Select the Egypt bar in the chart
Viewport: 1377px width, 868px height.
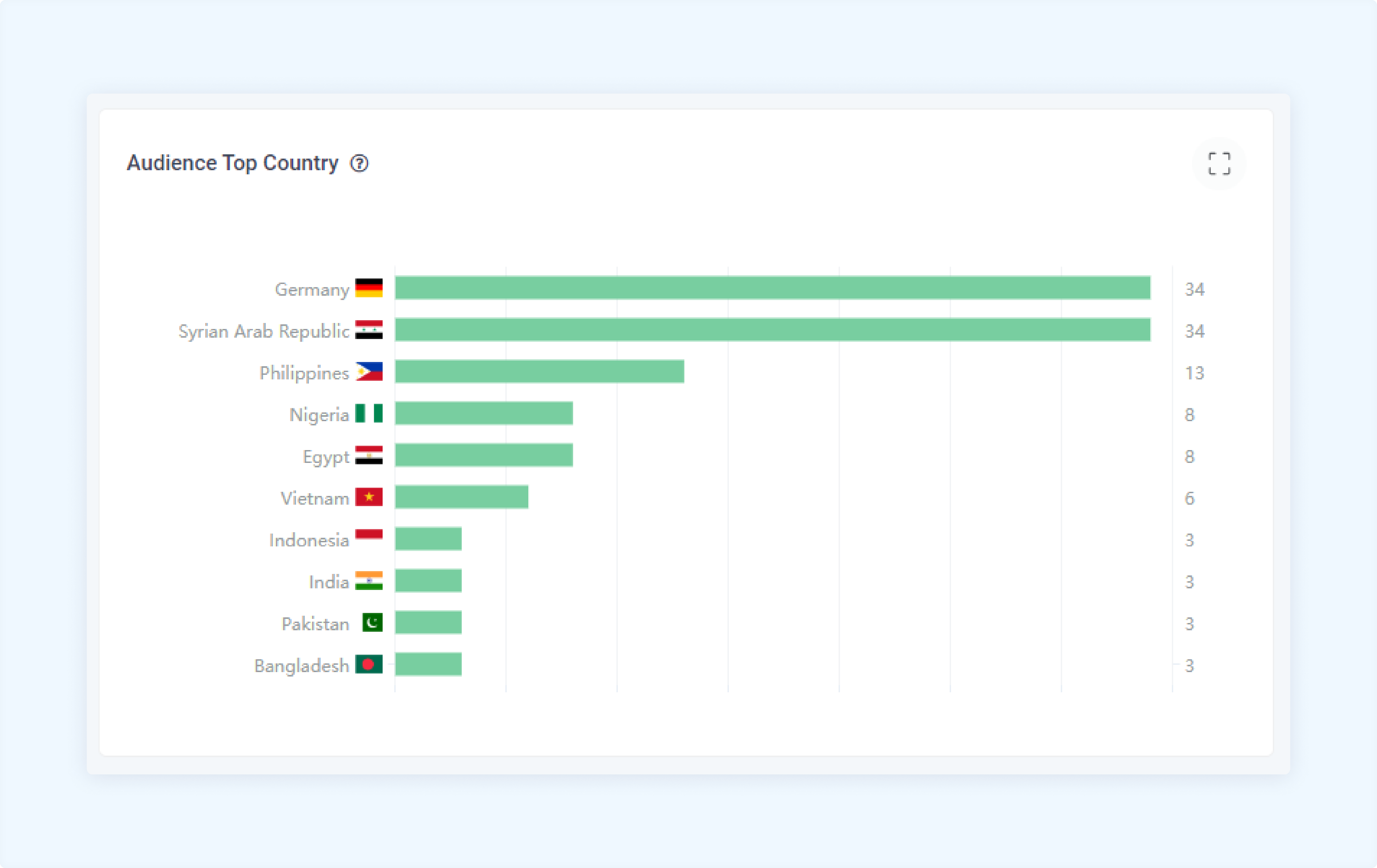484,455
